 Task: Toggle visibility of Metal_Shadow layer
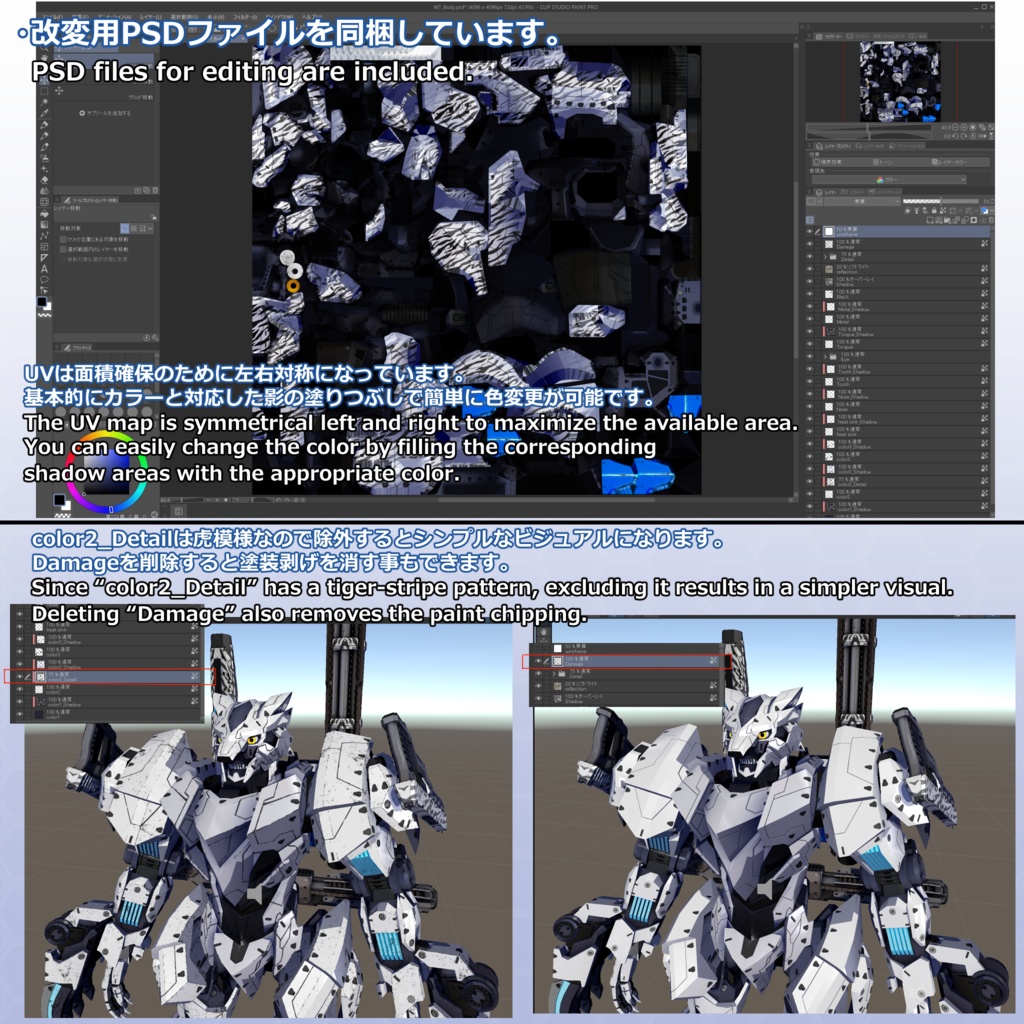coord(809,306)
